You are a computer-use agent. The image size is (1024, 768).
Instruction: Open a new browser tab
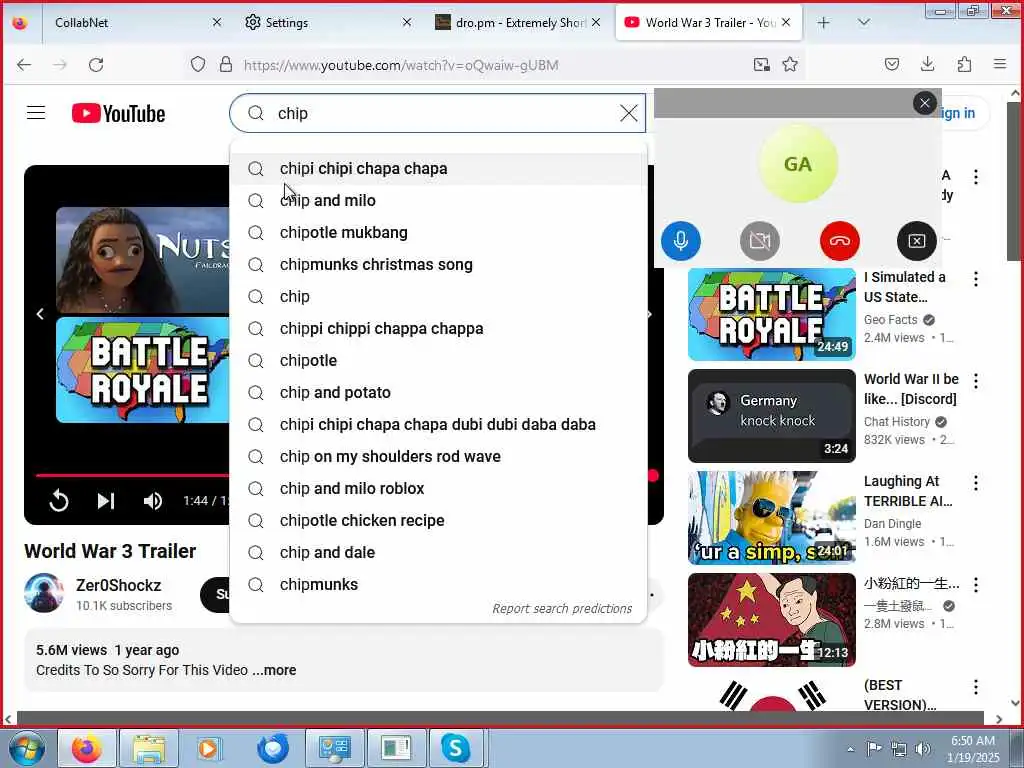pos(824,22)
